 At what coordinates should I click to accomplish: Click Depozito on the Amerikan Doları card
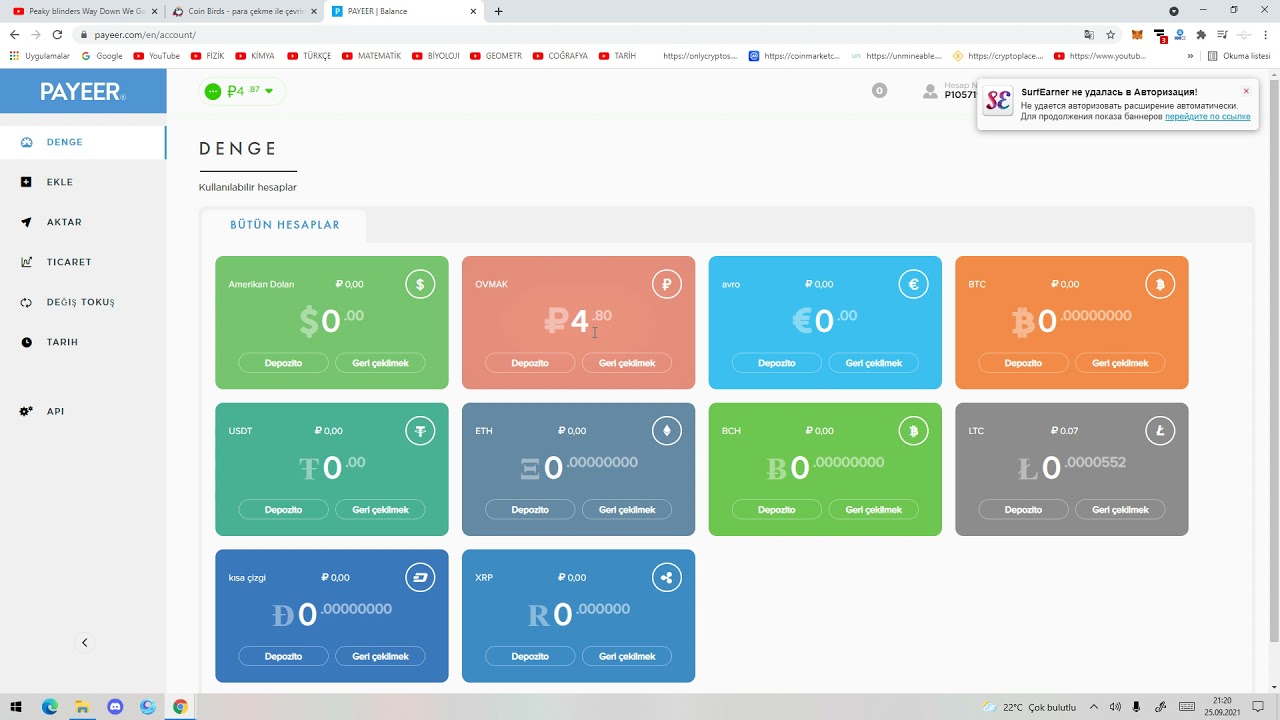pyautogui.click(x=283, y=363)
